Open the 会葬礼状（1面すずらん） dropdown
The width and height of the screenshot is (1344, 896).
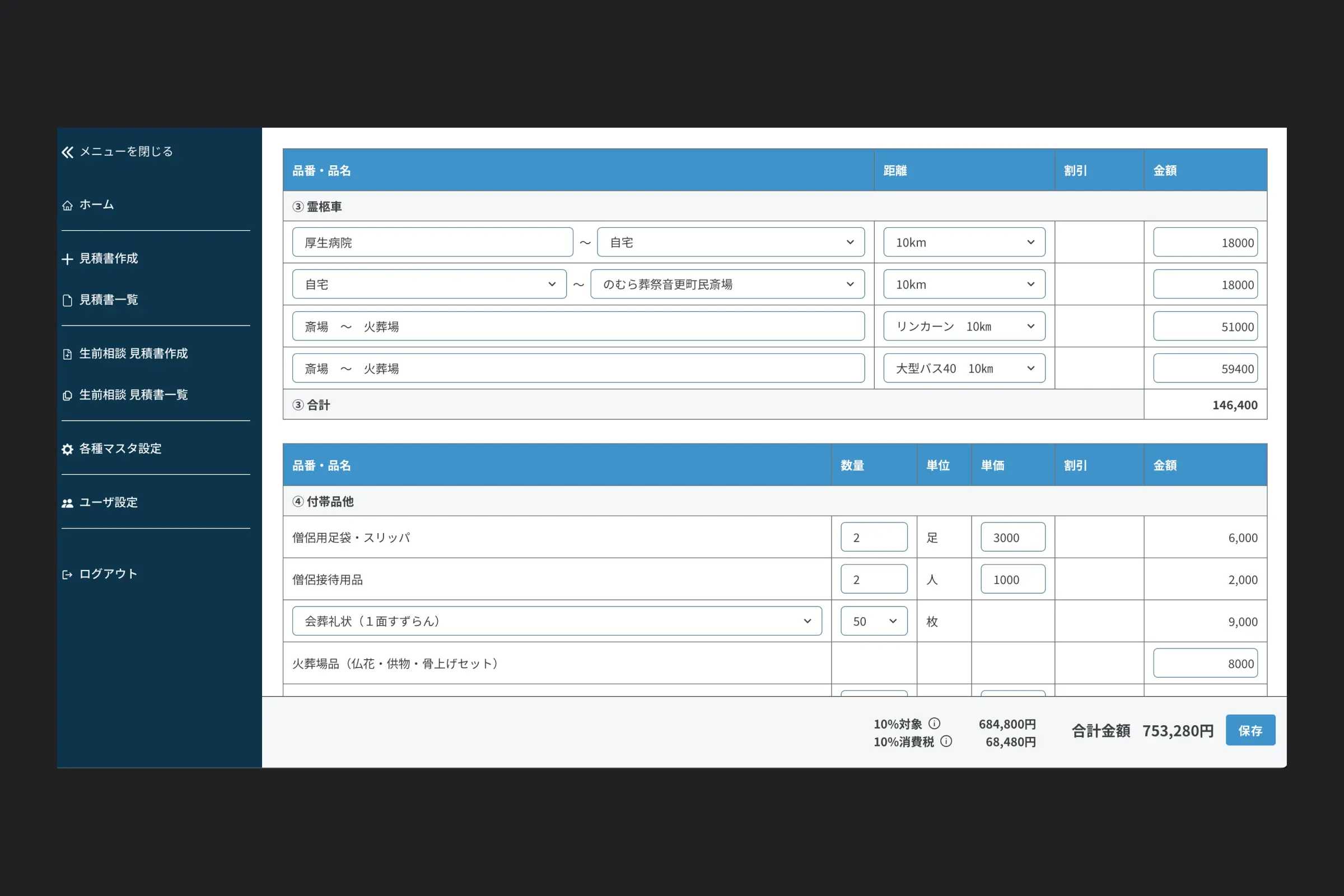click(557, 621)
